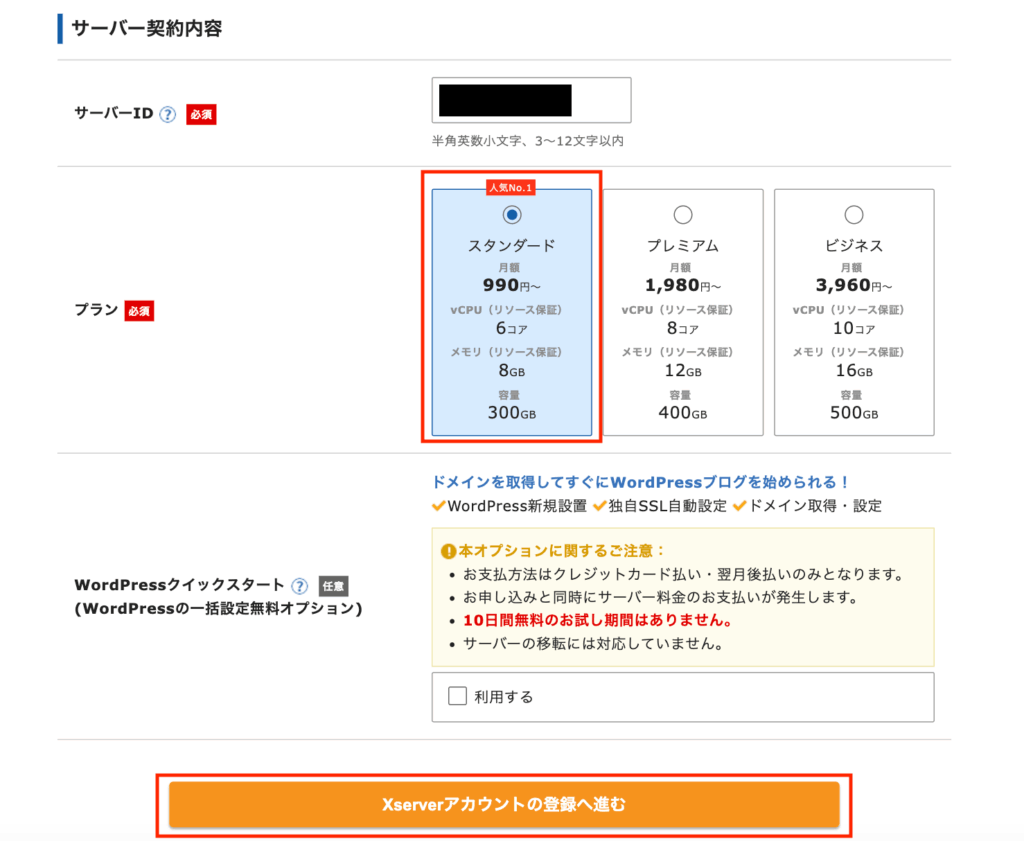This screenshot has width=1024, height=841.
Task: Enable the 利用する checkbox
Action: pyautogui.click(x=458, y=697)
